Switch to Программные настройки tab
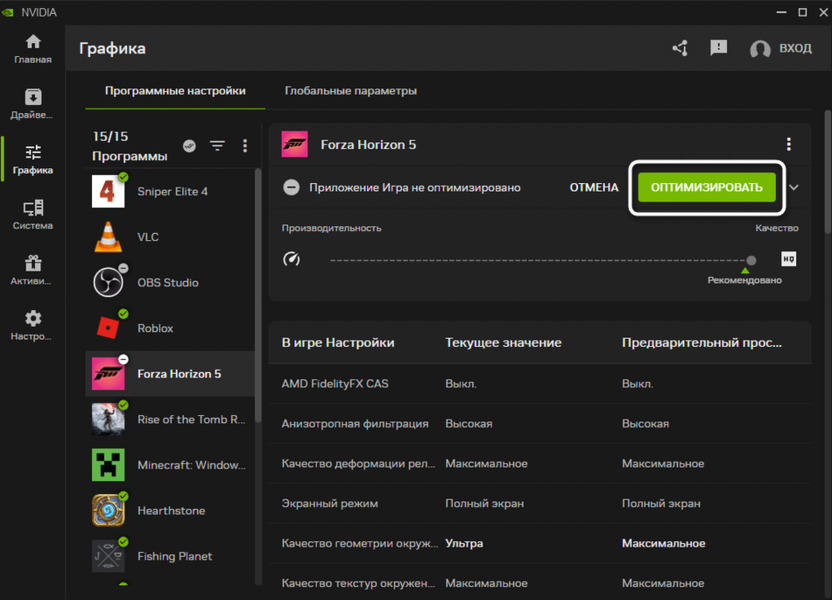The width and height of the screenshot is (832, 600). pos(175,91)
